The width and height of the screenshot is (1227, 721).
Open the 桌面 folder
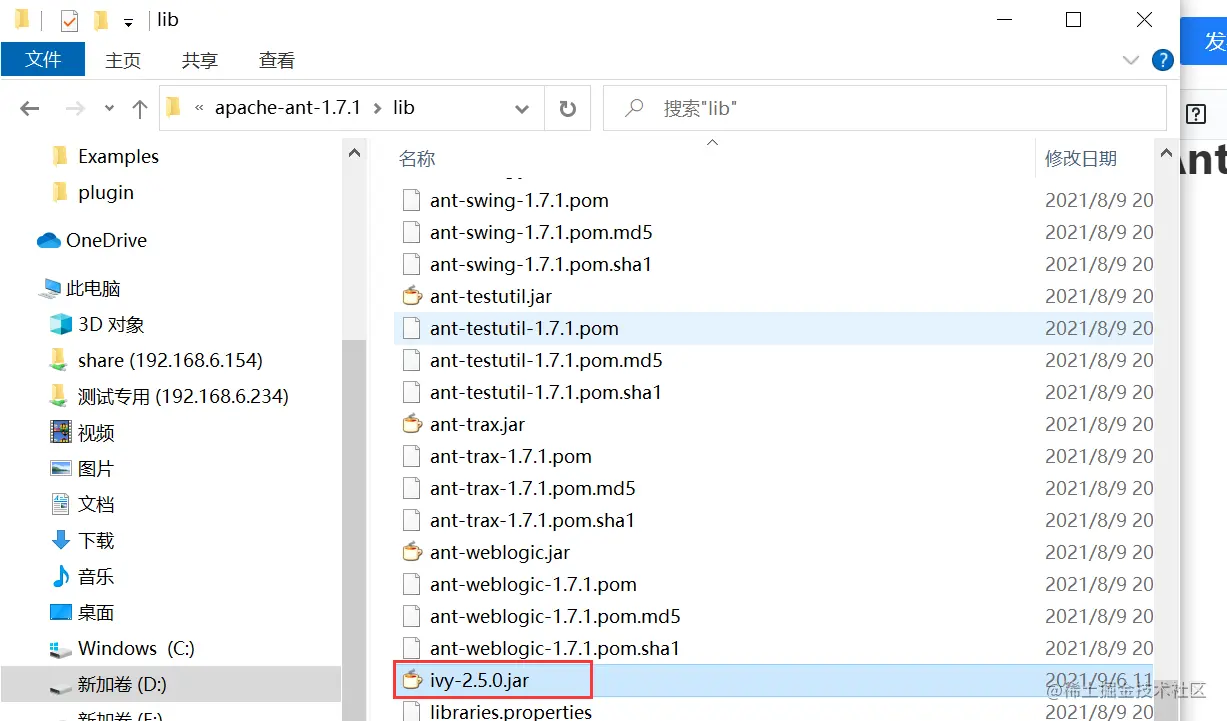(x=96, y=612)
